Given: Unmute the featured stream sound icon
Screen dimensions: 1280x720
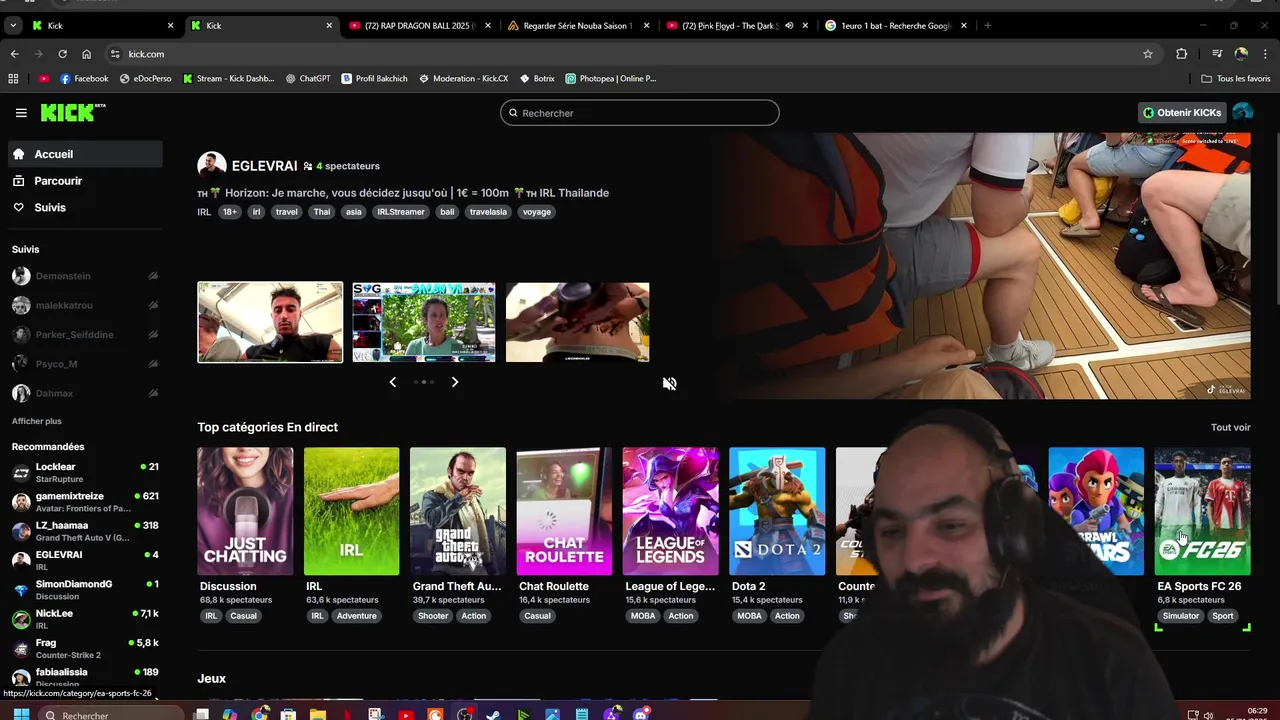Looking at the screenshot, I should pos(669,384).
